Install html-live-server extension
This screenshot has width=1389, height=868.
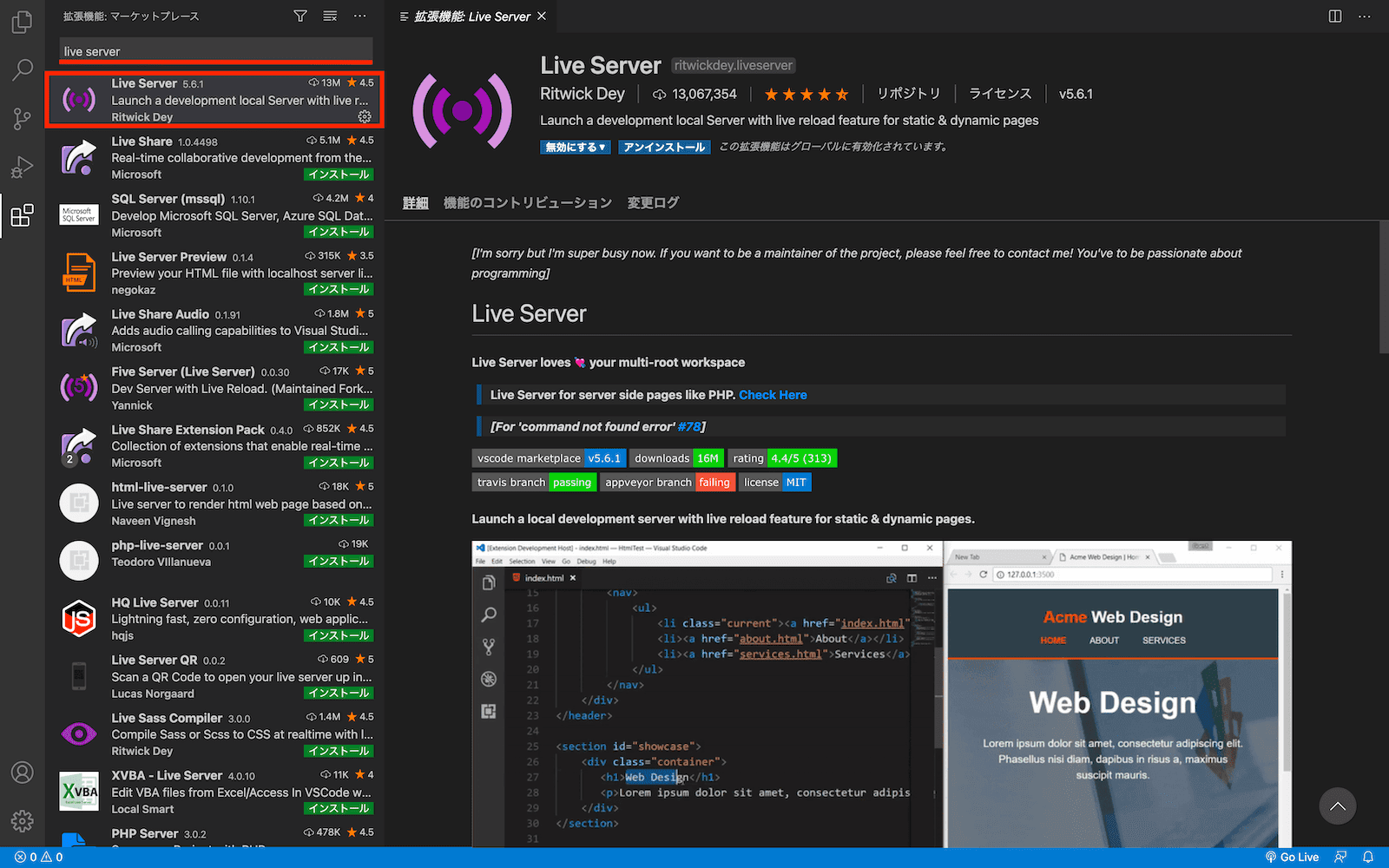339,520
